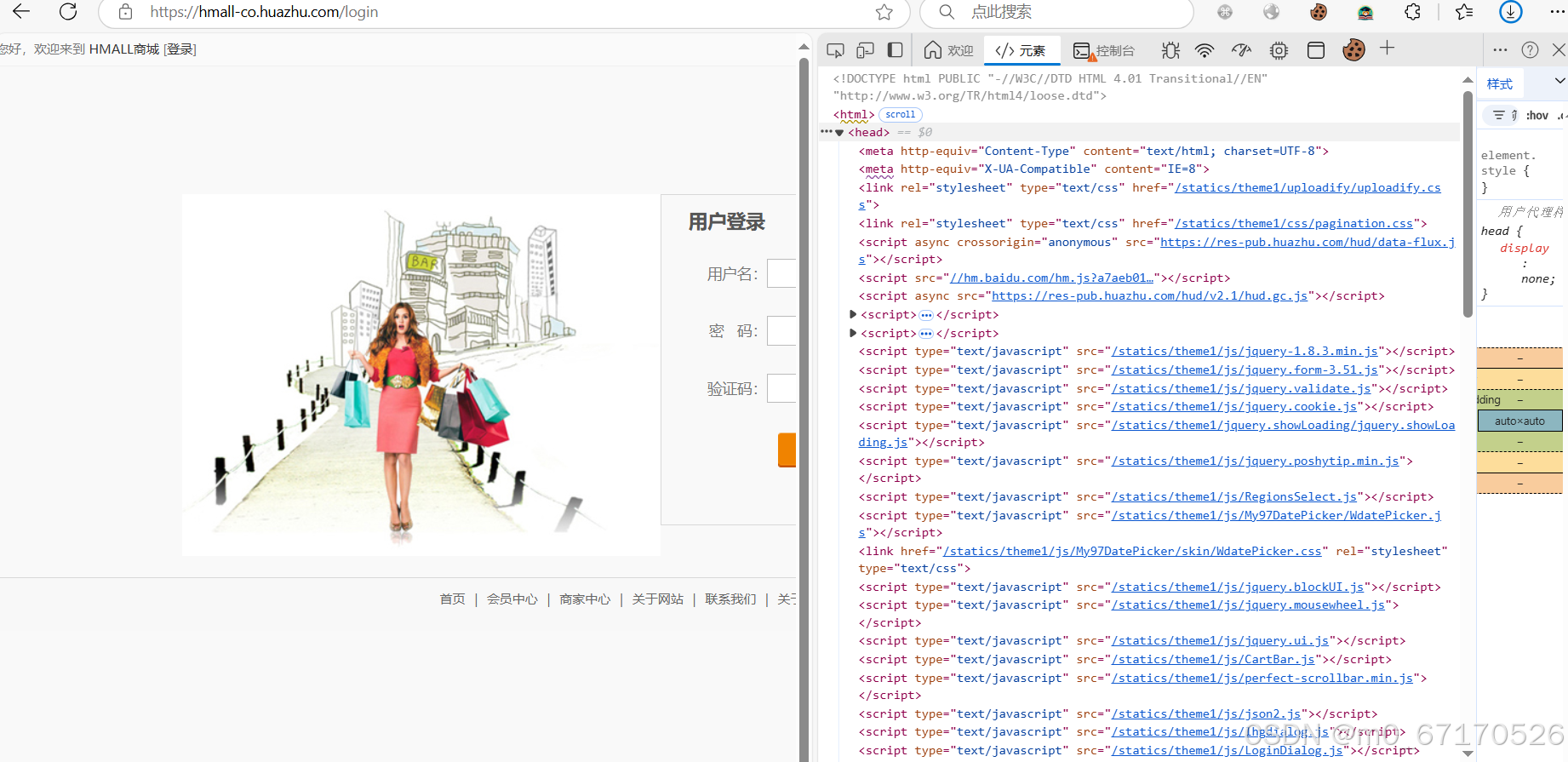Open the Downloads panel

(1511, 12)
